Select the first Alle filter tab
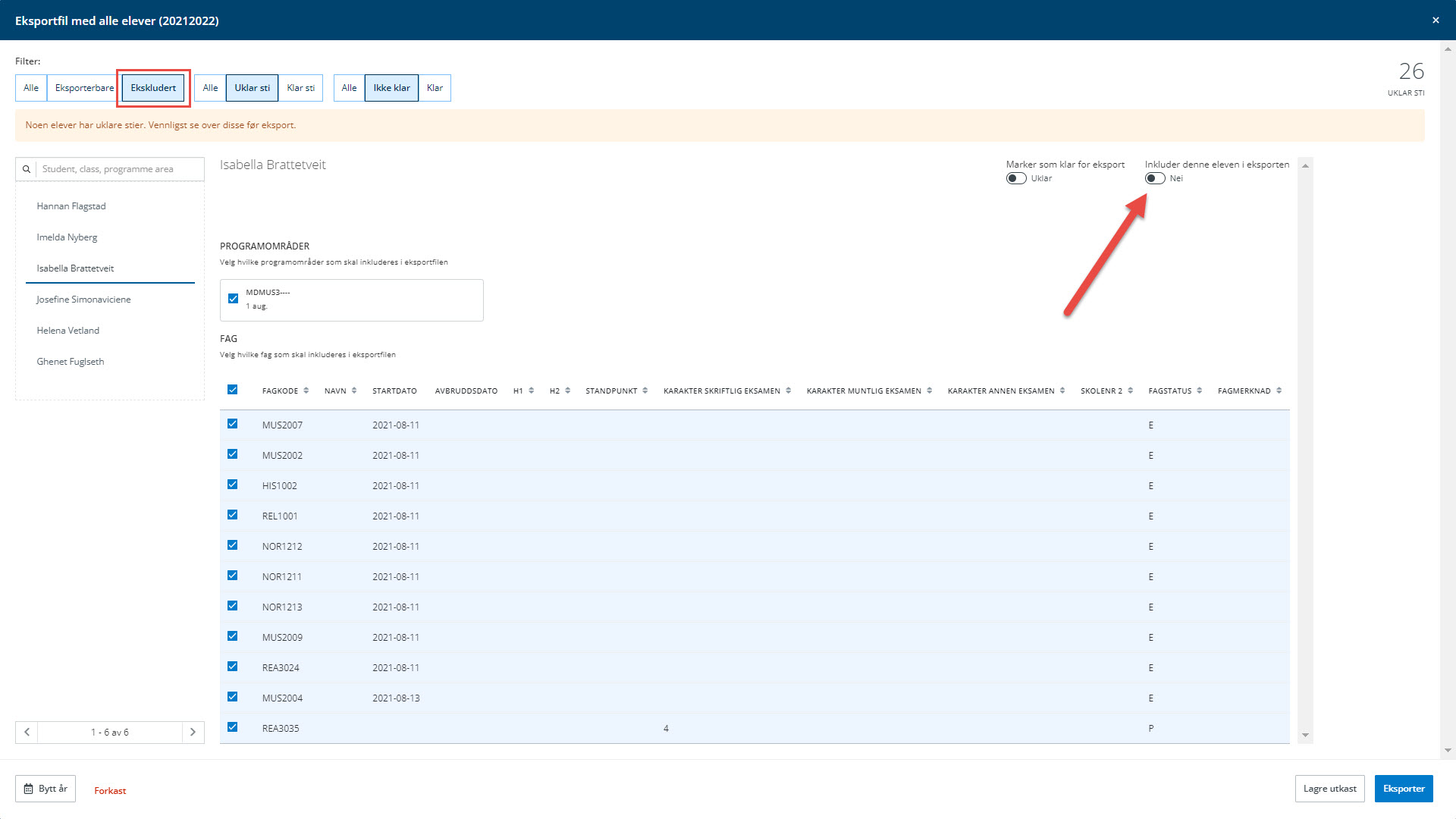 click(31, 88)
